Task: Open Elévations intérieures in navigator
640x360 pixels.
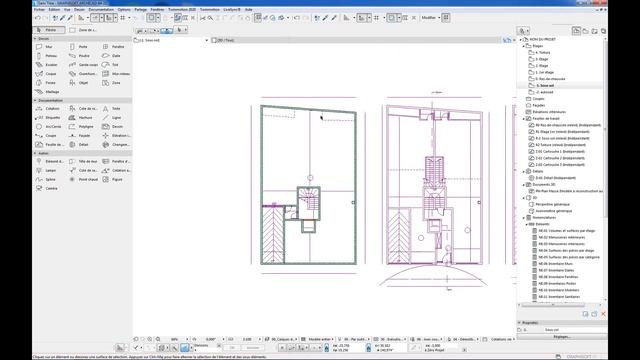Action: 546,112
